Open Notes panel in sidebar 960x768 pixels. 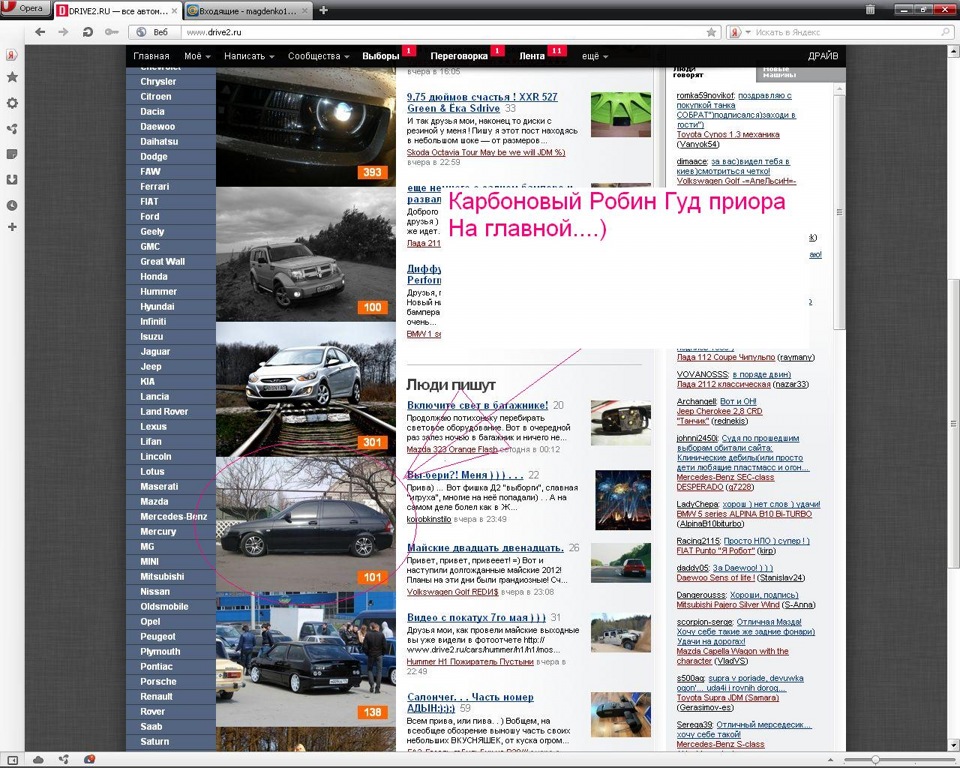[x=12, y=154]
